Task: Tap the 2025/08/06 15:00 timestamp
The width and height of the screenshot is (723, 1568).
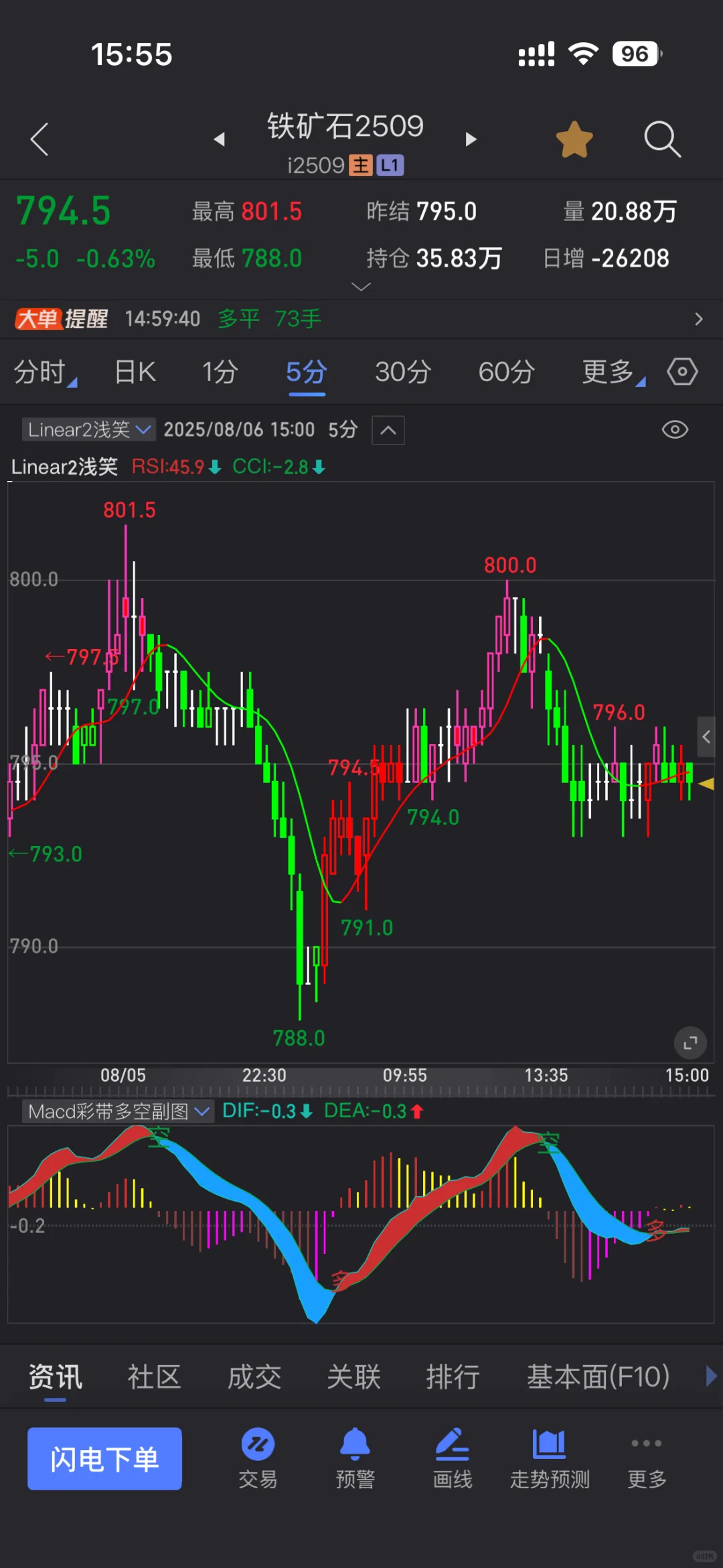Action: [x=239, y=429]
